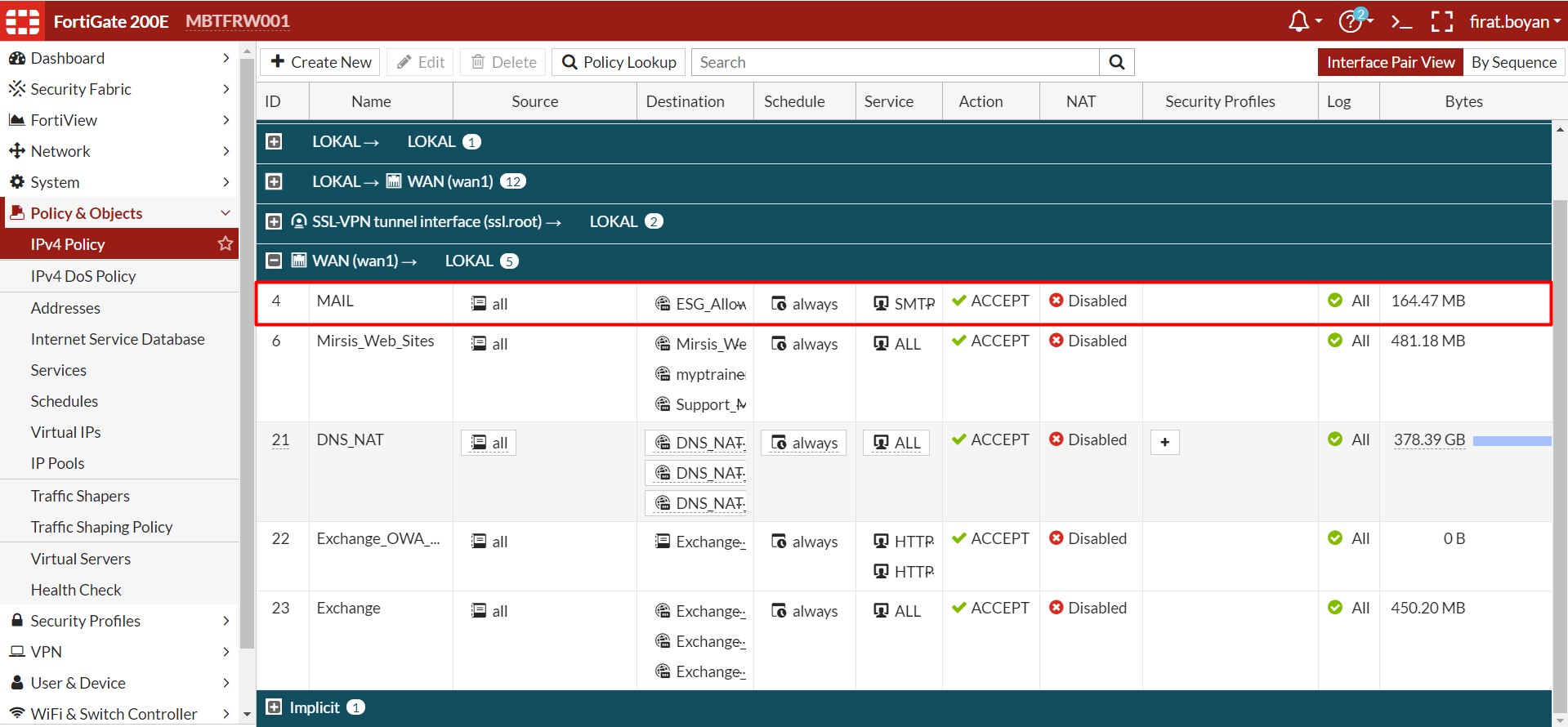This screenshot has height=727, width=1568.
Task: Open the firat.boyan user dropdown
Action: click(1515, 22)
